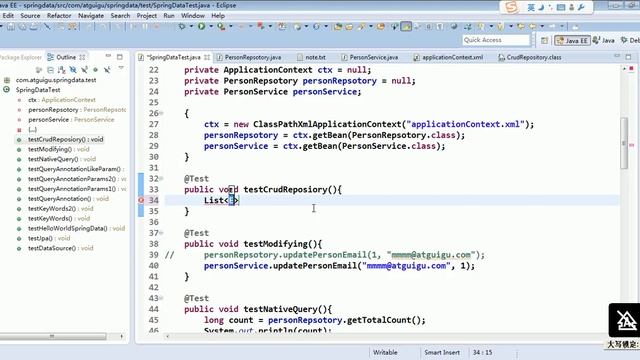Select ctx : ApplicationContext field in Outline

tap(62, 100)
